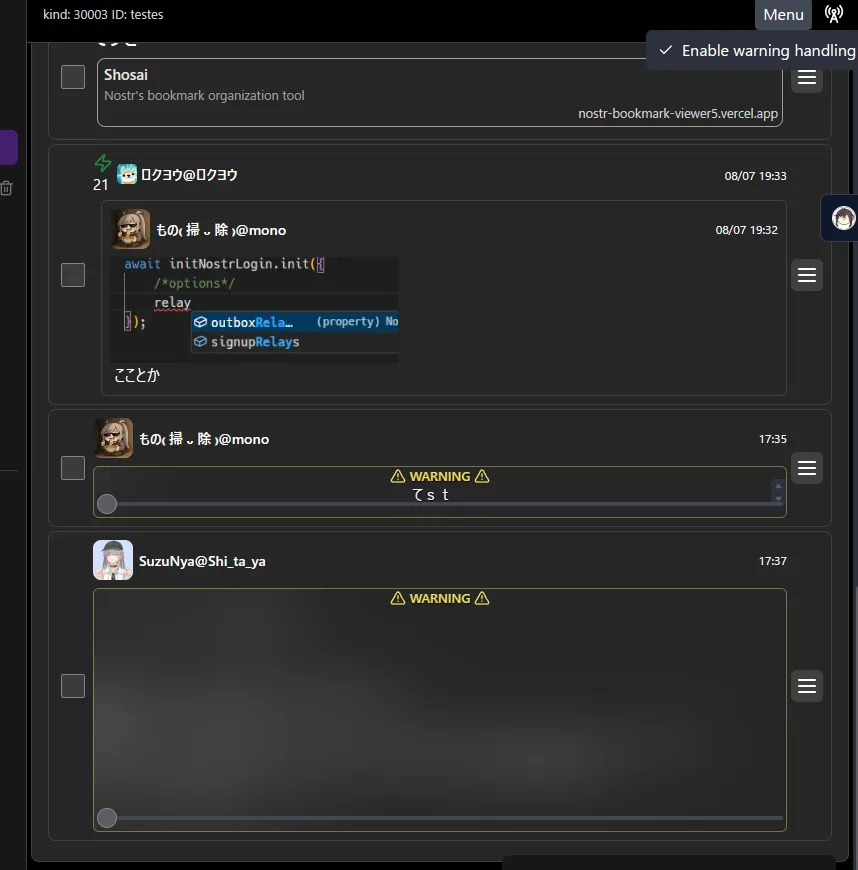The image size is (858, 870).
Task: Expand the hamburger menu on mono's 17:35 post
Action: coord(807,468)
